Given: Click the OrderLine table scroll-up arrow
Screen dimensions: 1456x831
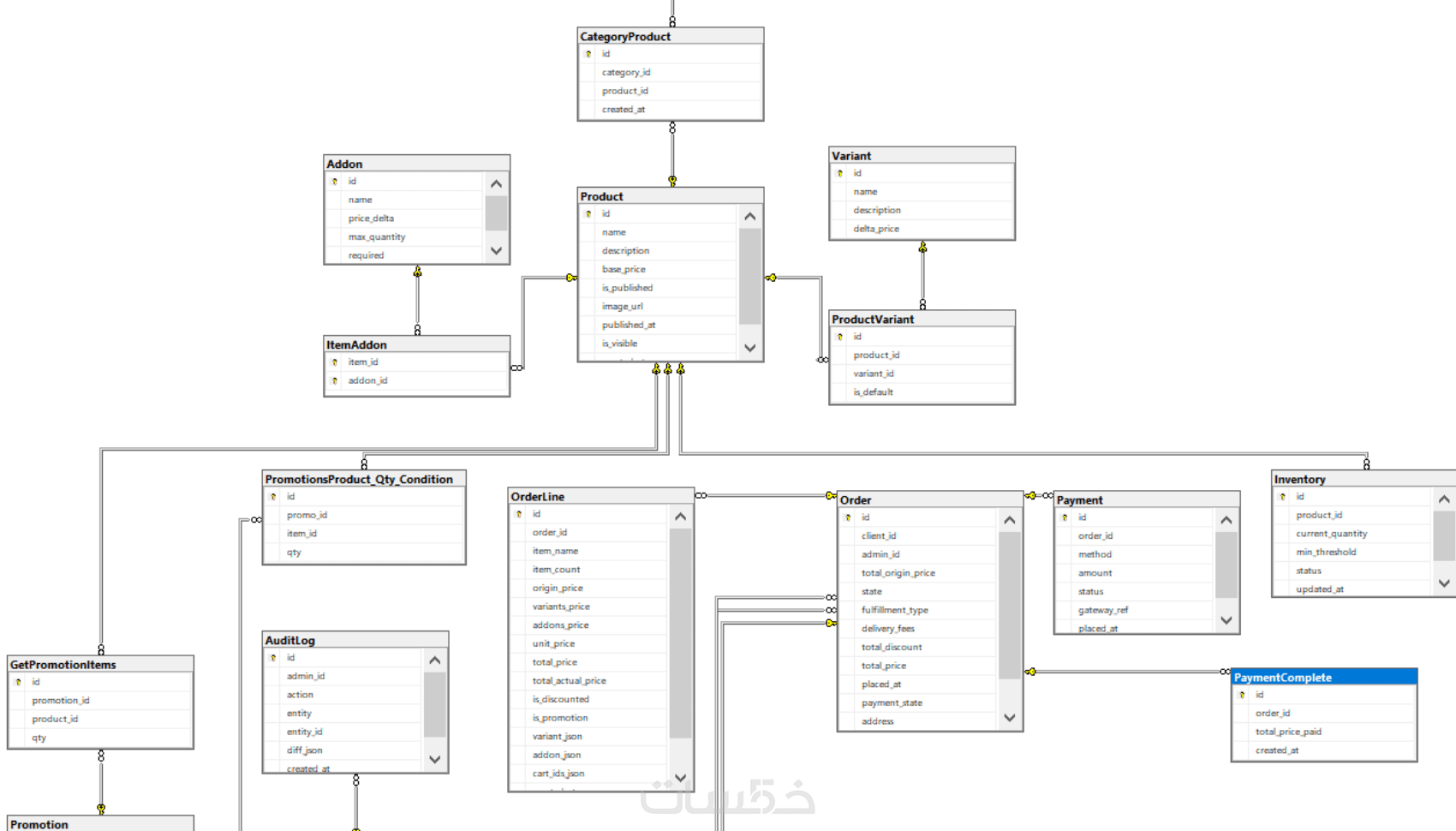Looking at the screenshot, I should coord(680,517).
